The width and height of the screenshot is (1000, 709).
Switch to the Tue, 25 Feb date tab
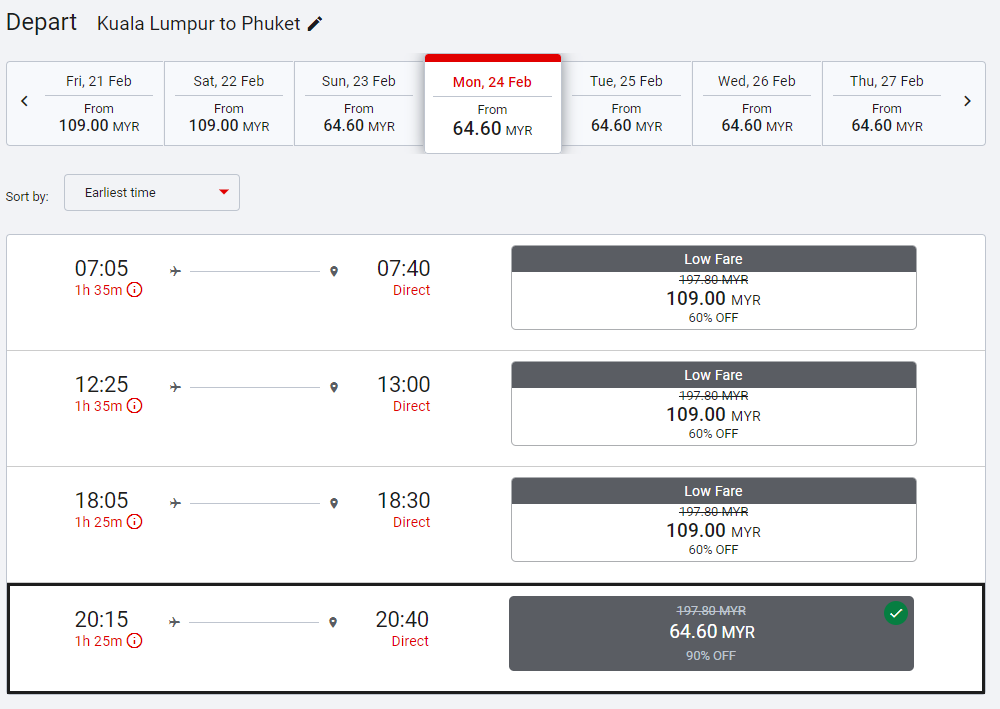pyautogui.click(x=626, y=104)
